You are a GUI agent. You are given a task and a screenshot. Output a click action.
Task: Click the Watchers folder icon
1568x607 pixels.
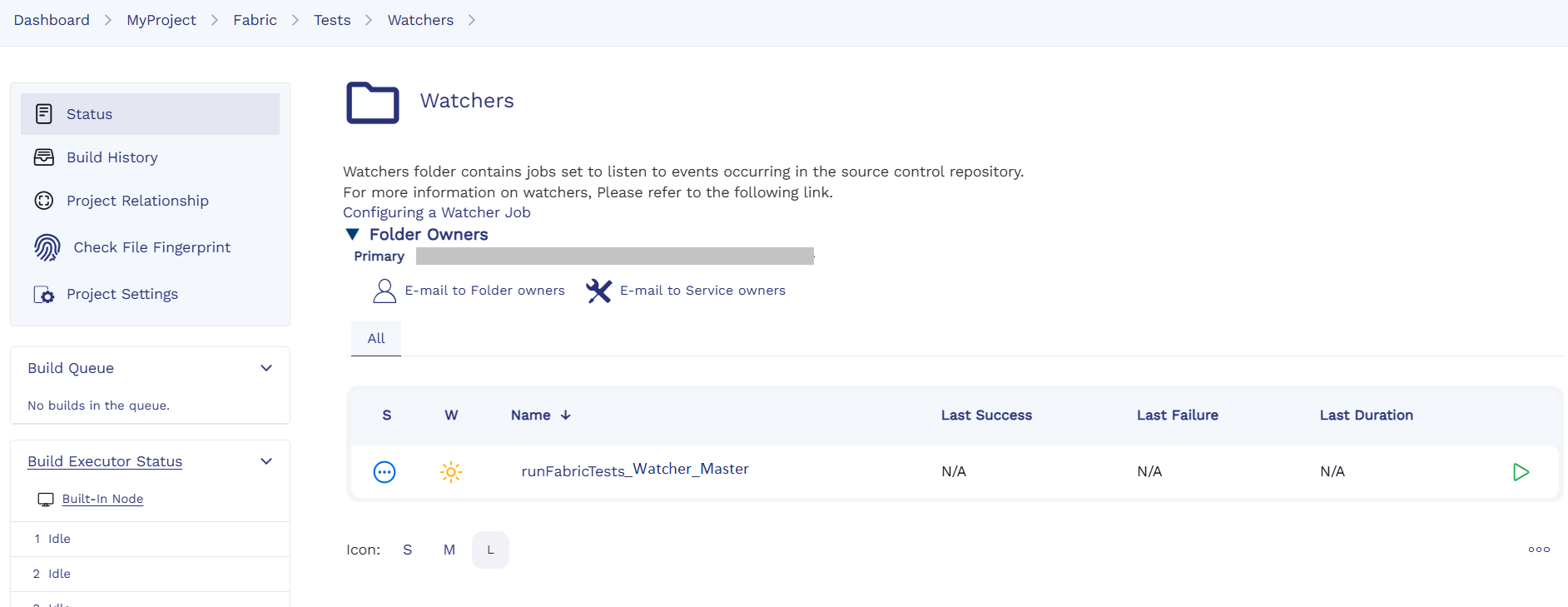(372, 102)
